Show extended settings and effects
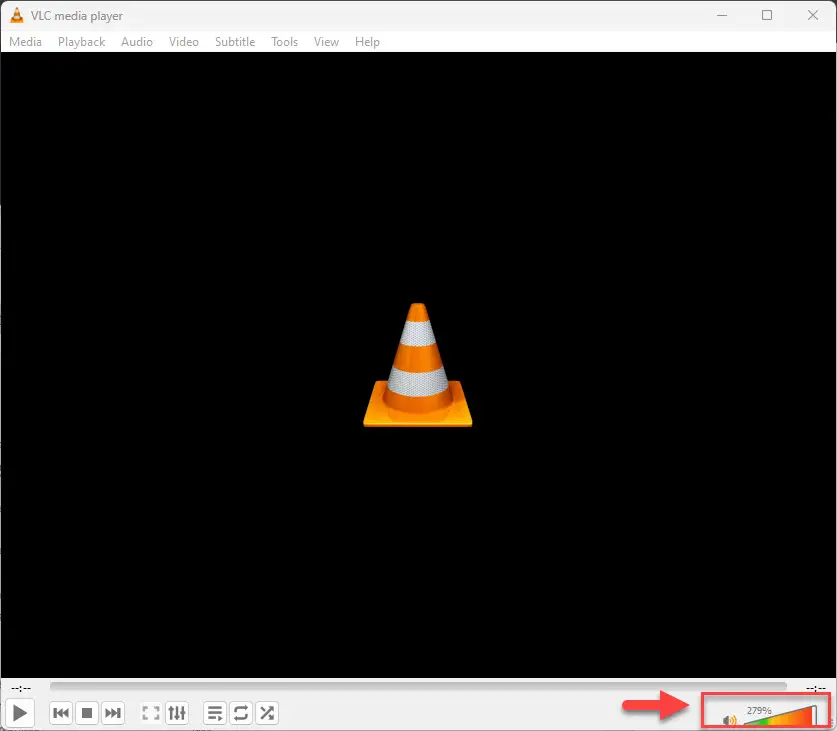This screenshot has height=731, width=837. [x=177, y=713]
